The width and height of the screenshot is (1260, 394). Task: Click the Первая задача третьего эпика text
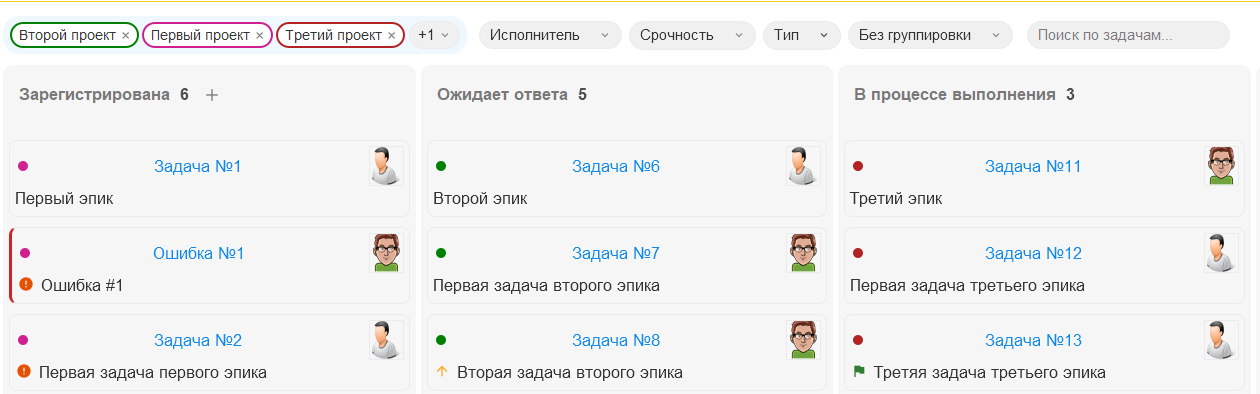point(967,285)
